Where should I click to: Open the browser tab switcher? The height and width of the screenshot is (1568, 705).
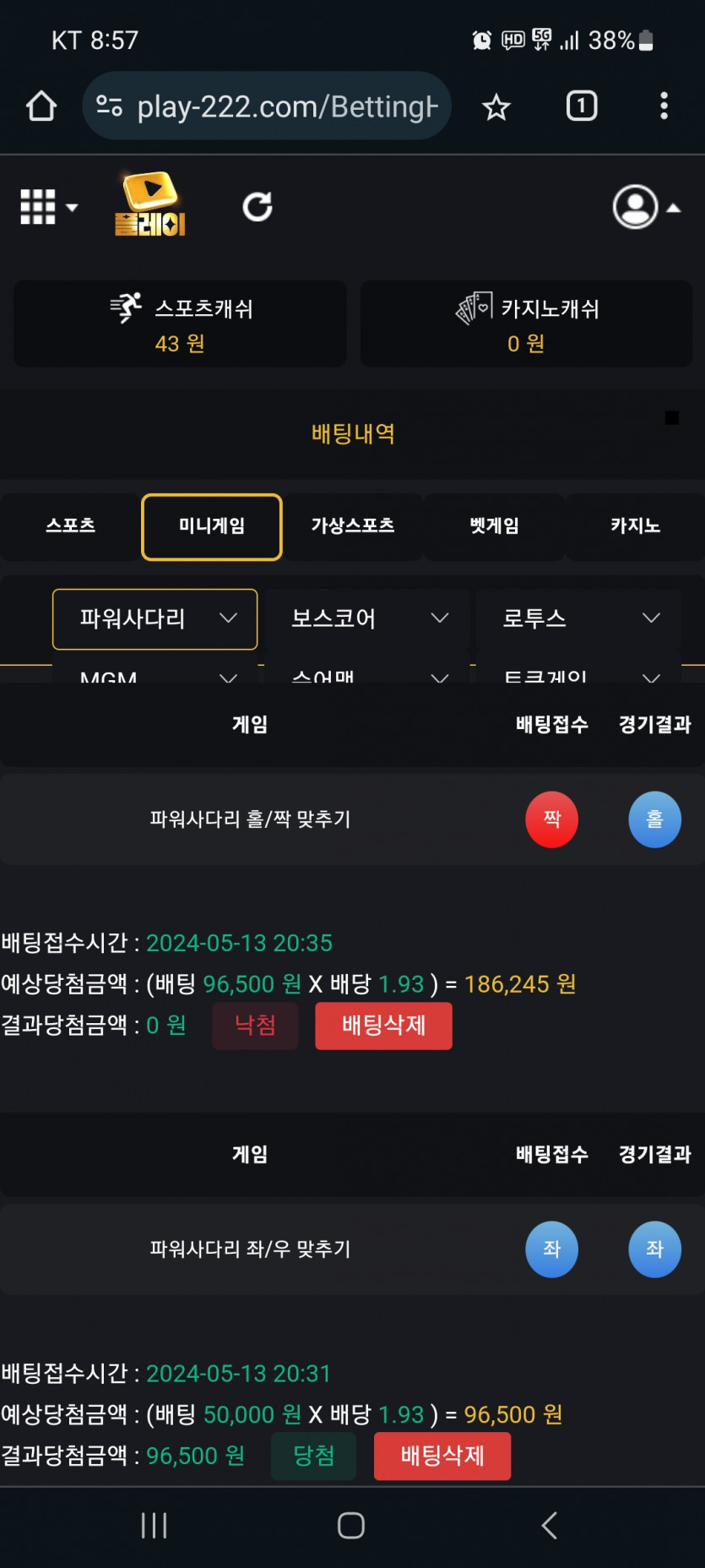581,106
